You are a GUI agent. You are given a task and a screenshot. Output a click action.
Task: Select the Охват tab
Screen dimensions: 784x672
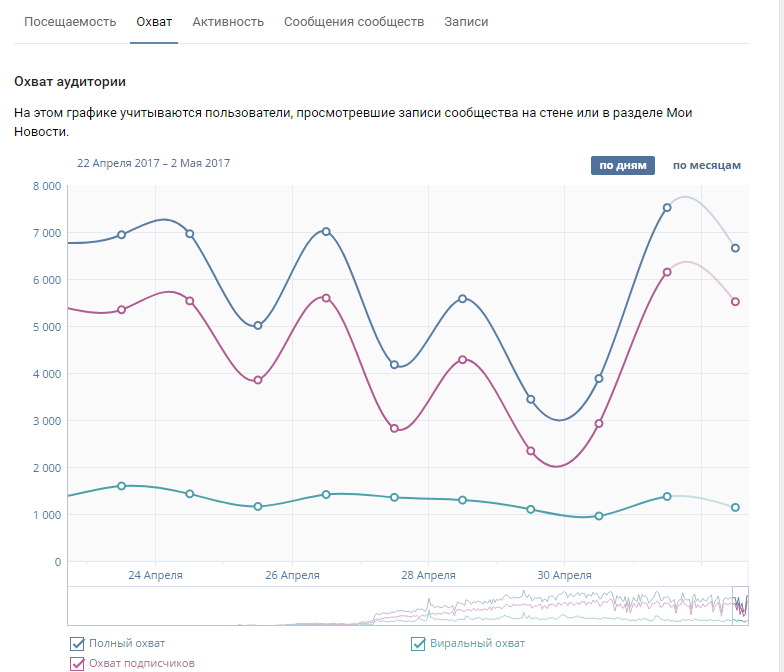(x=154, y=22)
